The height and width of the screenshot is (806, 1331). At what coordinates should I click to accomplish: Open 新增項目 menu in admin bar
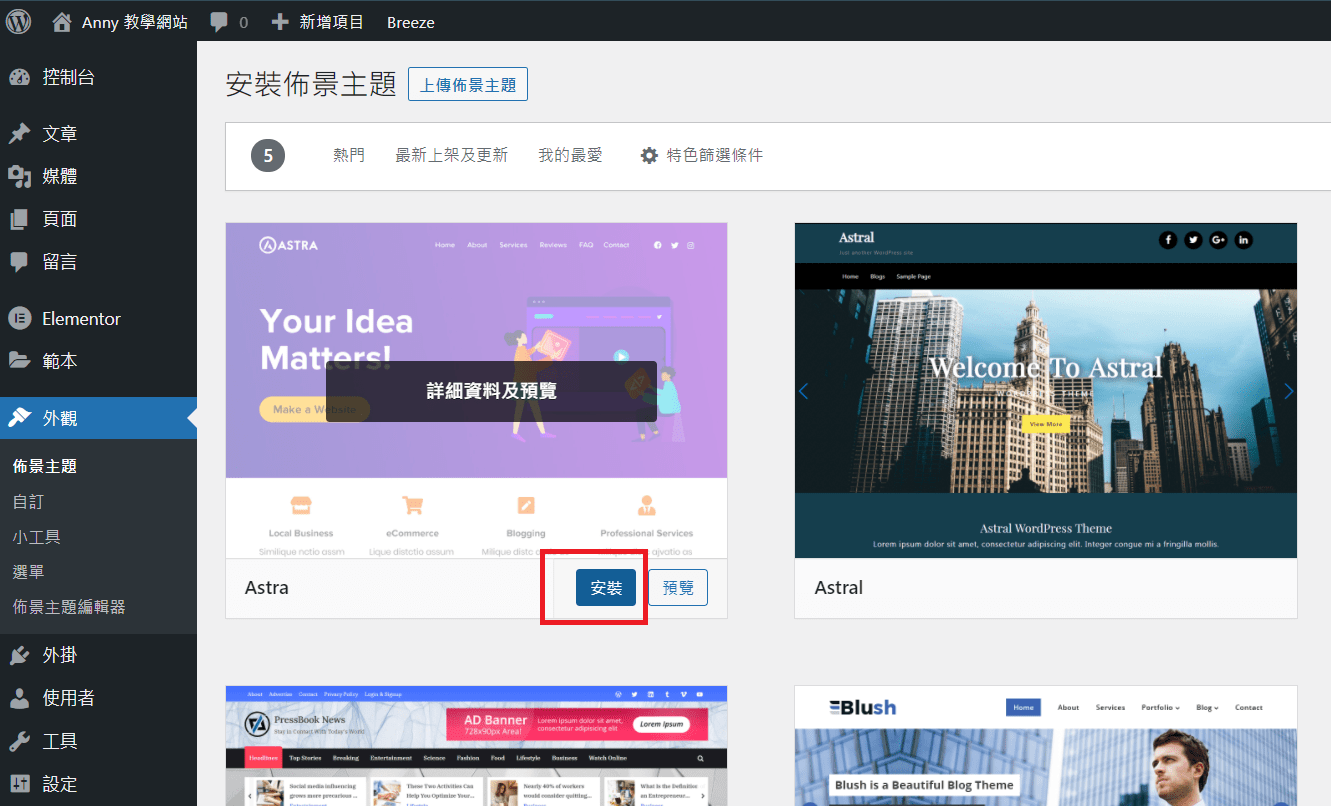click(x=332, y=21)
